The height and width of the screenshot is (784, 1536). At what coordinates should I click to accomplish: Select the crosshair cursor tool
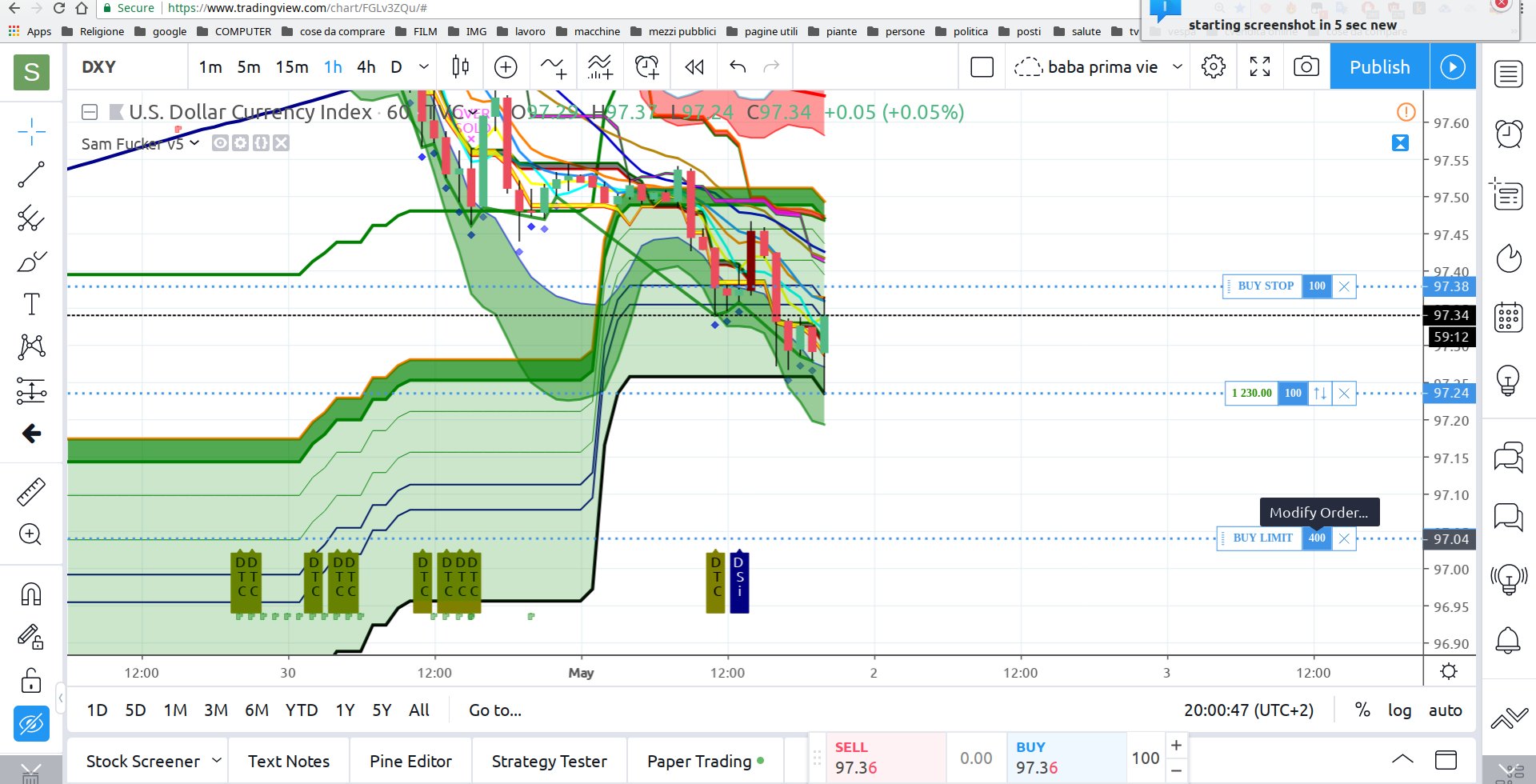pyautogui.click(x=32, y=131)
